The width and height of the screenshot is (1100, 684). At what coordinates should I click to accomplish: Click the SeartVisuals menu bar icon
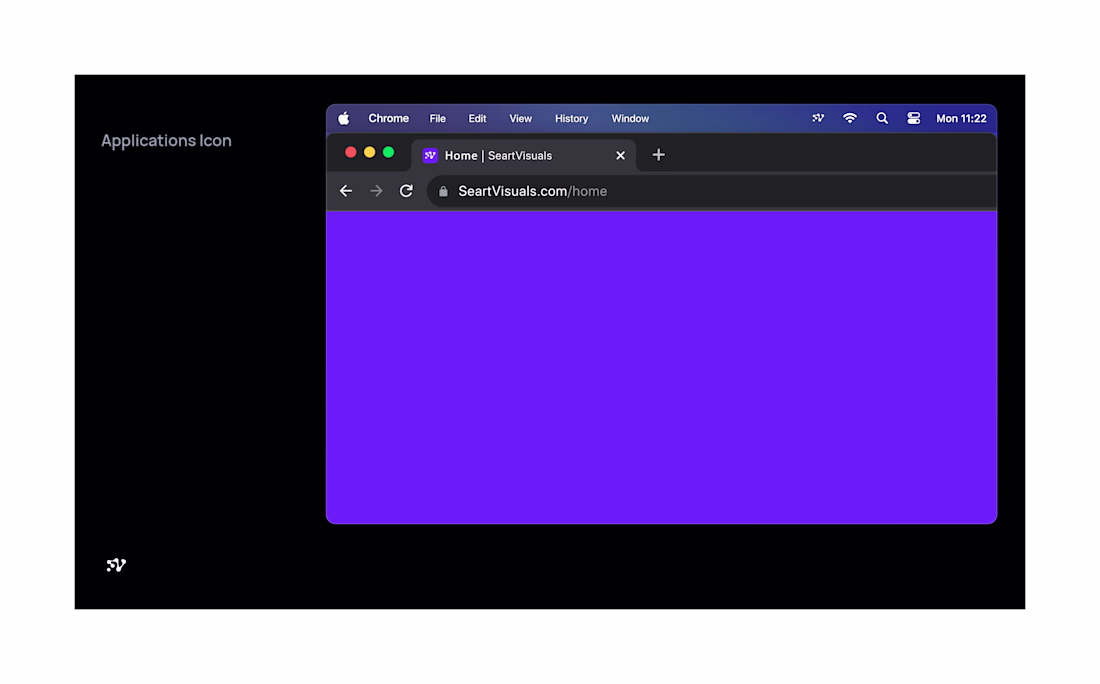(x=818, y=119)
